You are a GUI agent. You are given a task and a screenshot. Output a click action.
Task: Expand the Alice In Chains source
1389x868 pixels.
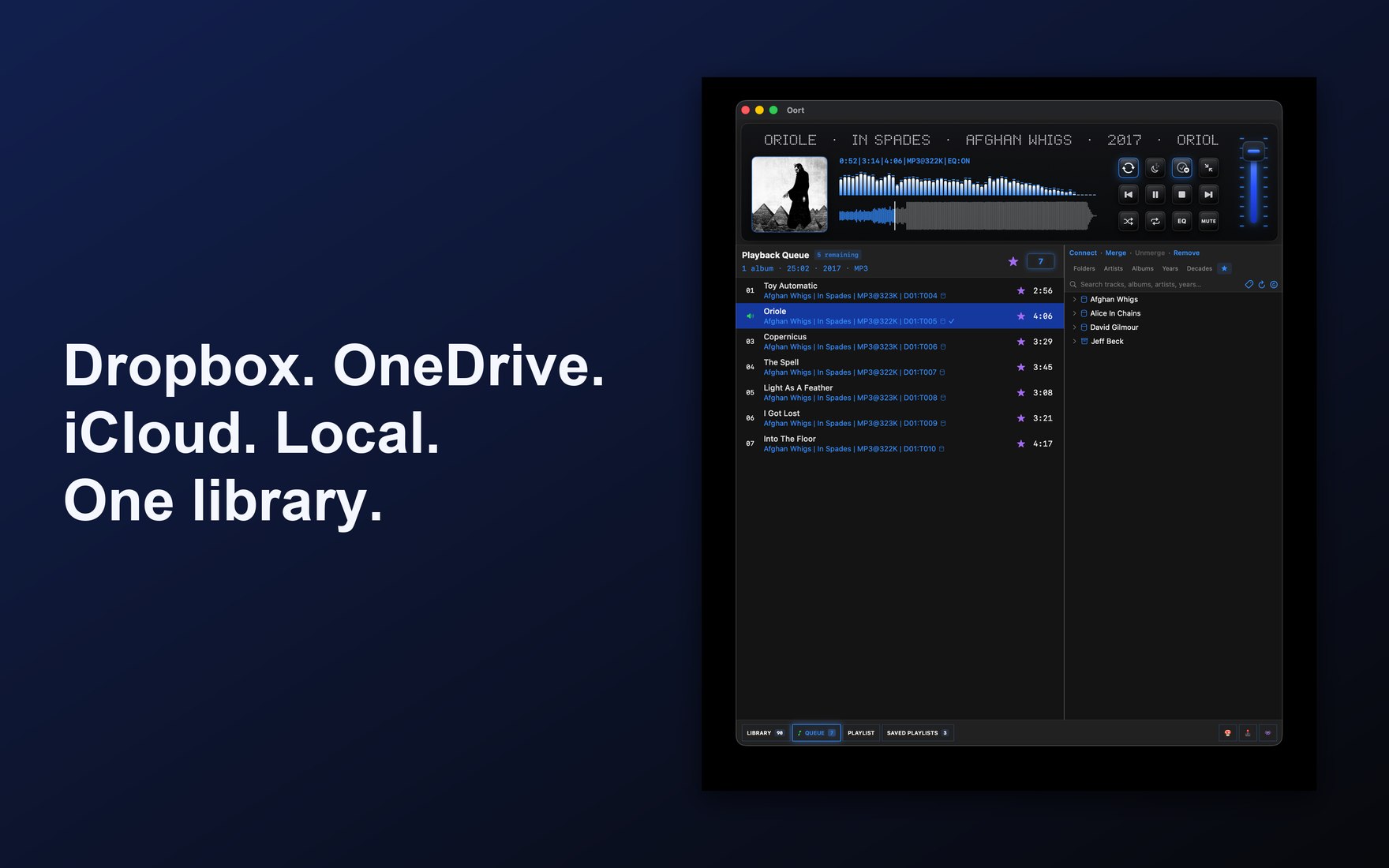click(1074, 313)
